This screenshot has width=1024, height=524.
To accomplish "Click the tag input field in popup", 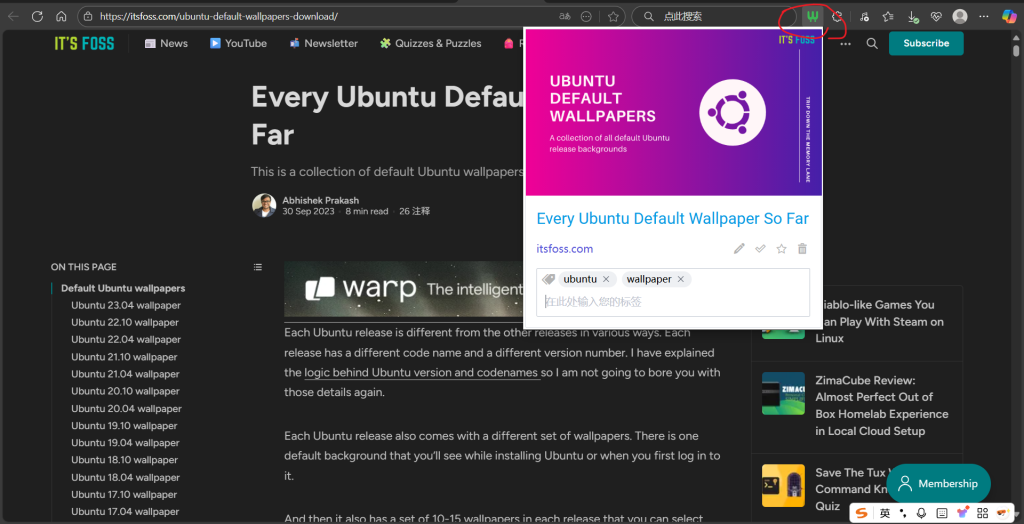I will point(672,301).
